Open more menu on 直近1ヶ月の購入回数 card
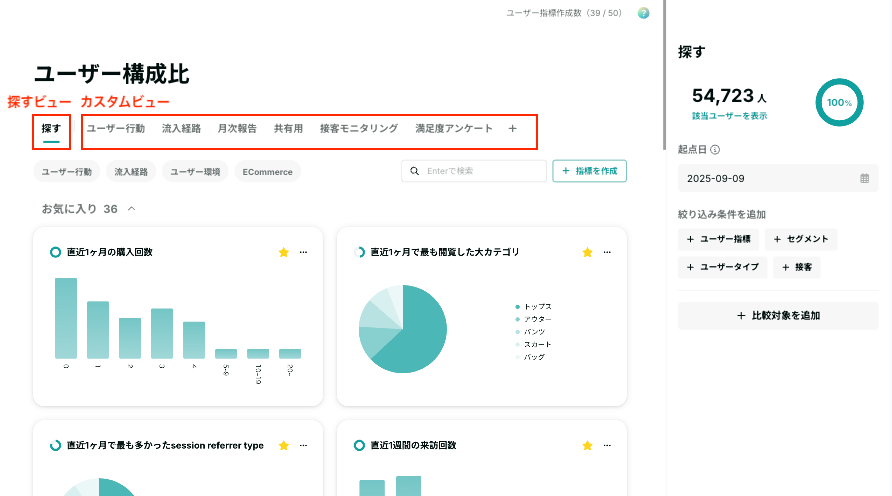Screen dimensions: 892x496 click(x=303, y=252)
